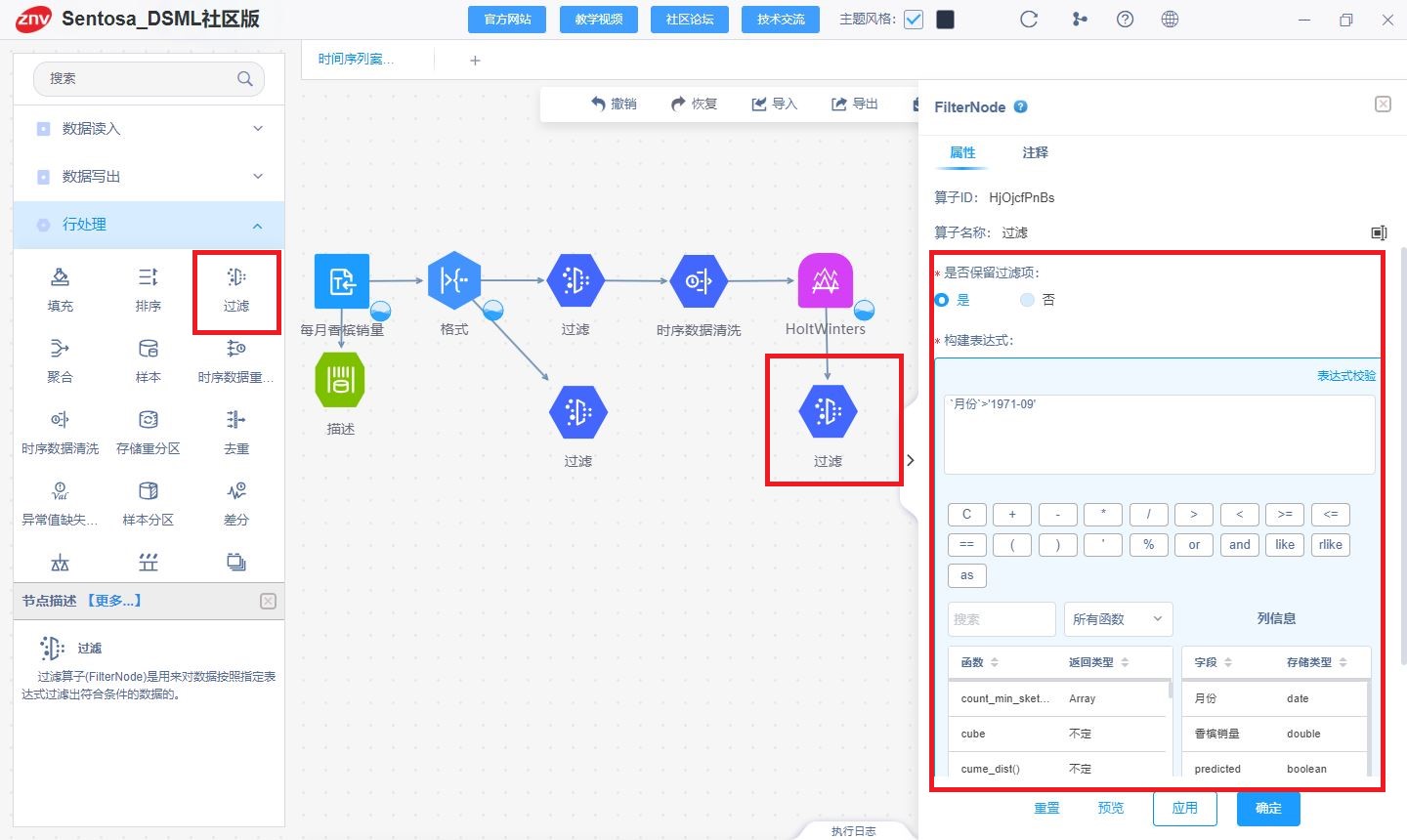
Task: Click the 确定 button
Action: [1268, 809]
